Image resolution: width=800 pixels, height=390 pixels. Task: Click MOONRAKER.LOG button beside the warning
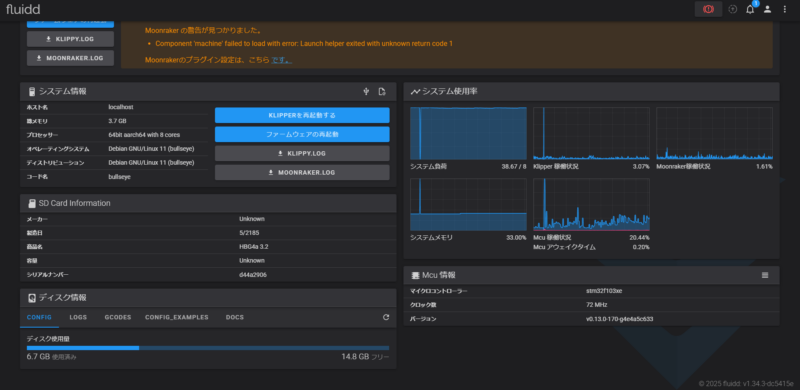pos(70,58)
